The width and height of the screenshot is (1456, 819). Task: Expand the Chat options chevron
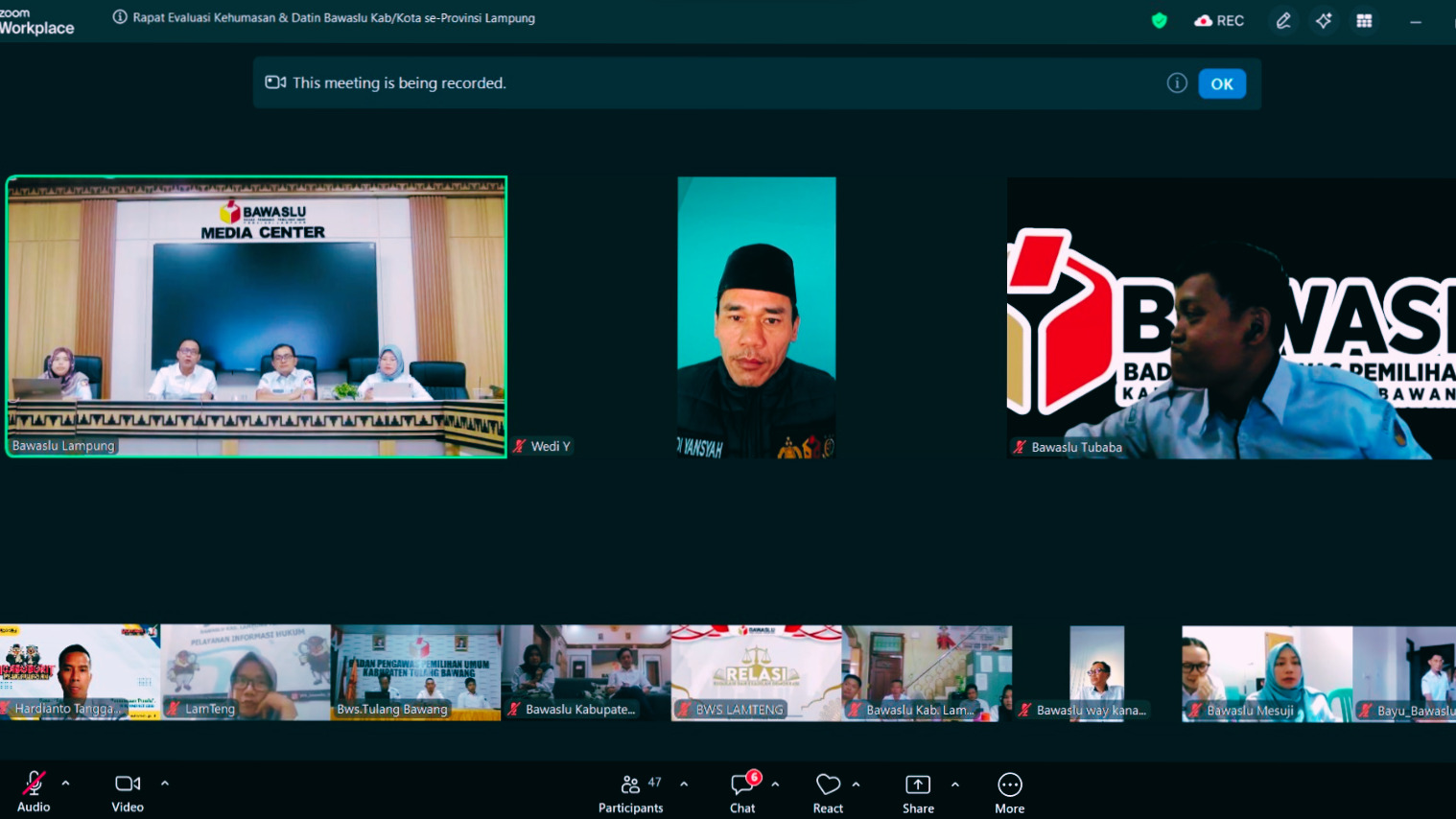[x=775, y=784]
